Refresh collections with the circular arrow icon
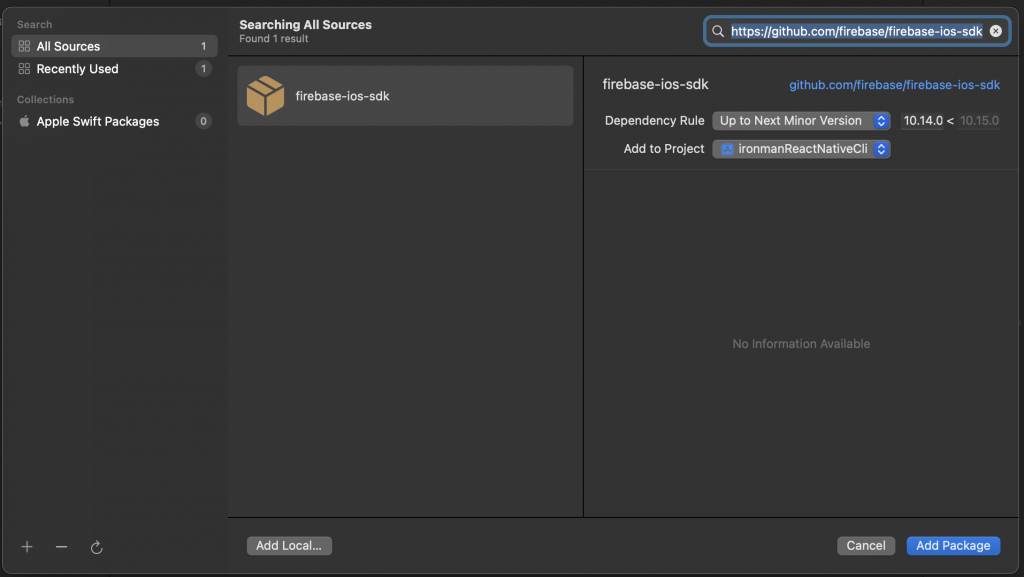This screenshot has height=577, width=1024. click(x=97, y=548)
